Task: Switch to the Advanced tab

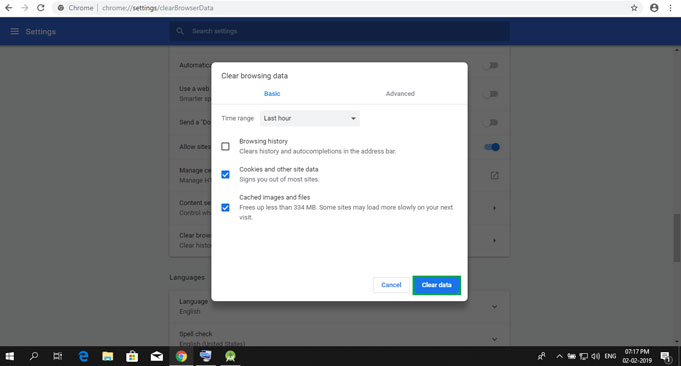Action: tap(400, 93)
